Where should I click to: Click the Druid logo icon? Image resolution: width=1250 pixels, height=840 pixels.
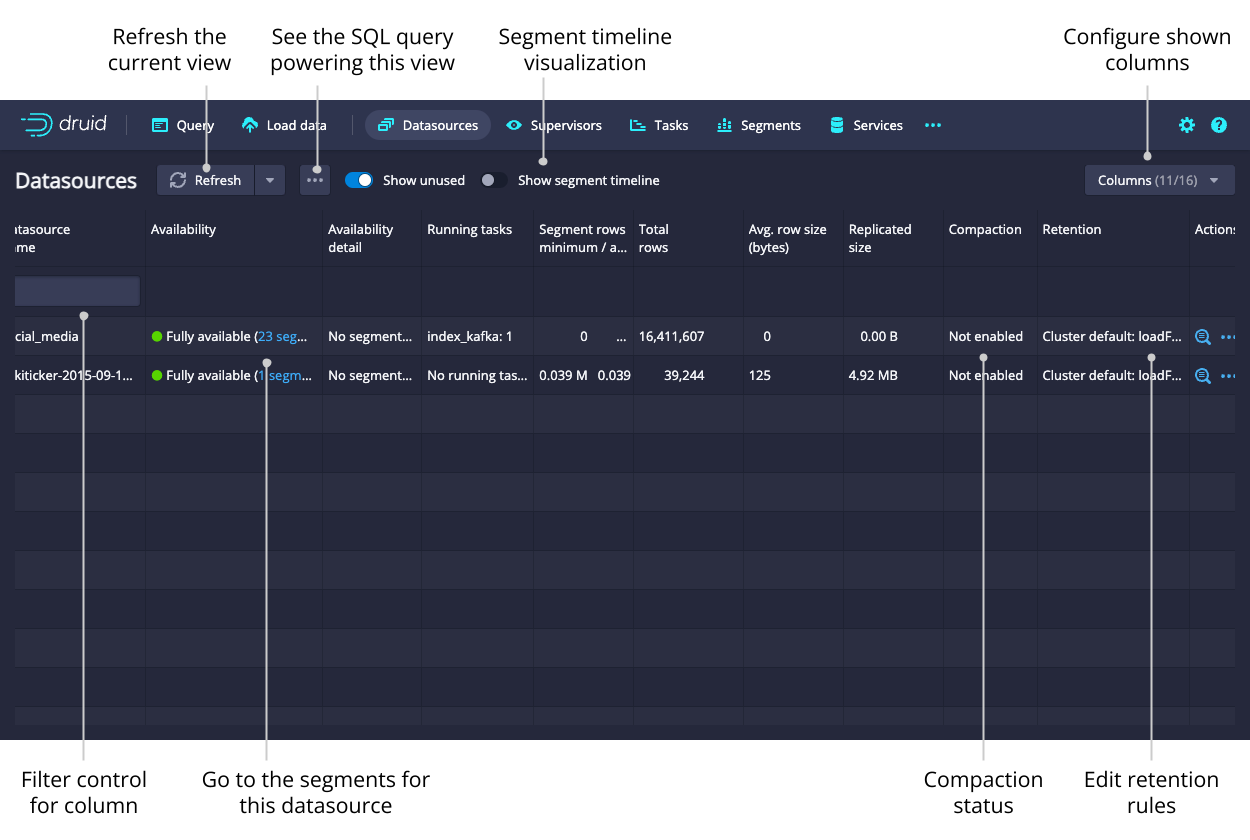(37, 125)
